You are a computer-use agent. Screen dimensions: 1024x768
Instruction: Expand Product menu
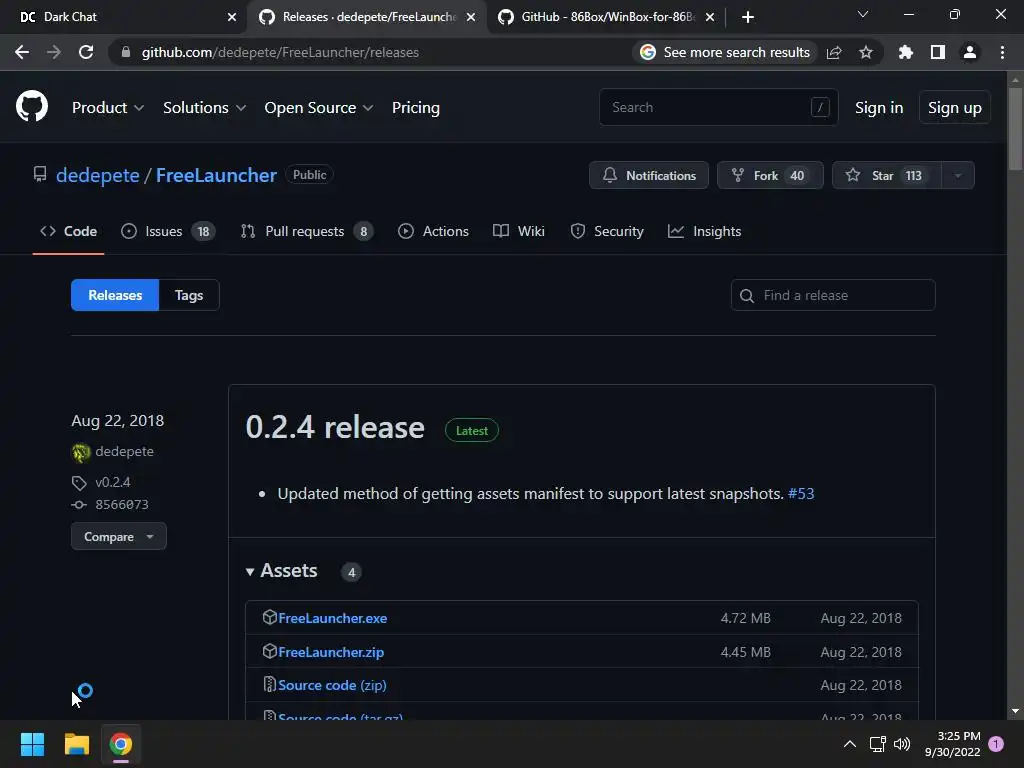point(108,108)
